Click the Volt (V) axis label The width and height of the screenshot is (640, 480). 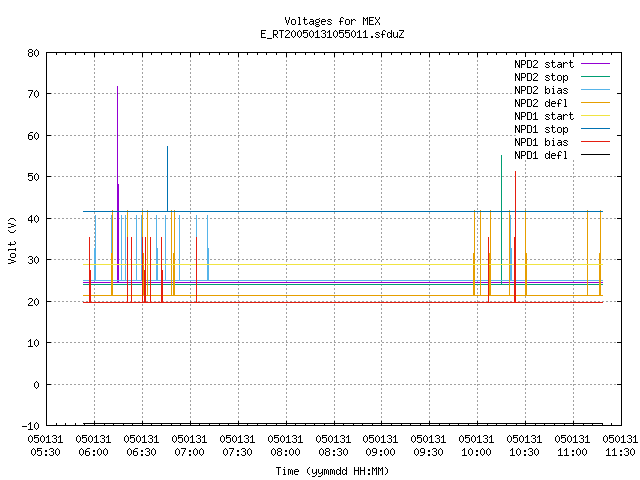12,240
